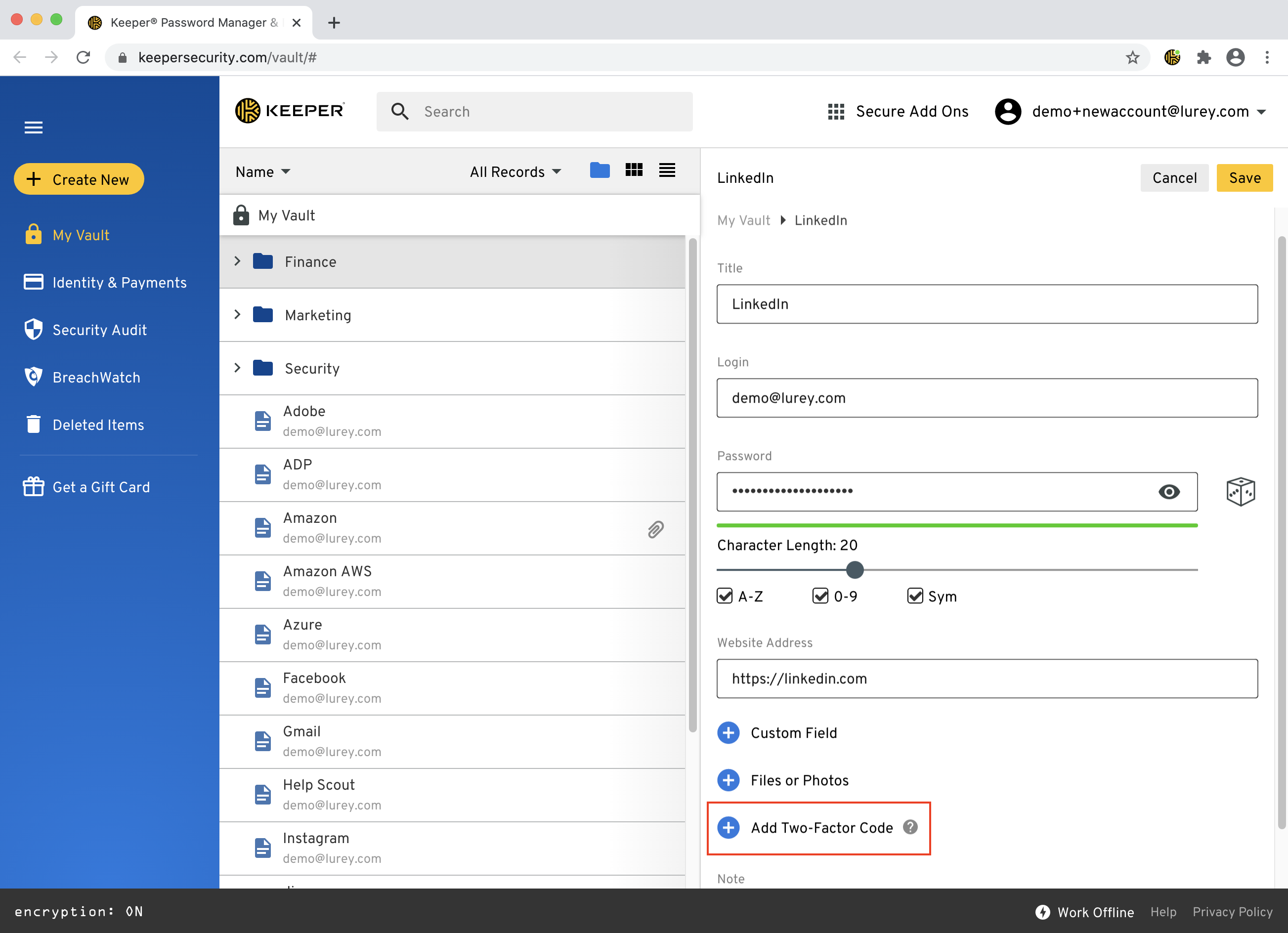The width and height of the screenshot is (1288, 933).
Task: Show password with the eye icon
Action: pos(1169,491)
